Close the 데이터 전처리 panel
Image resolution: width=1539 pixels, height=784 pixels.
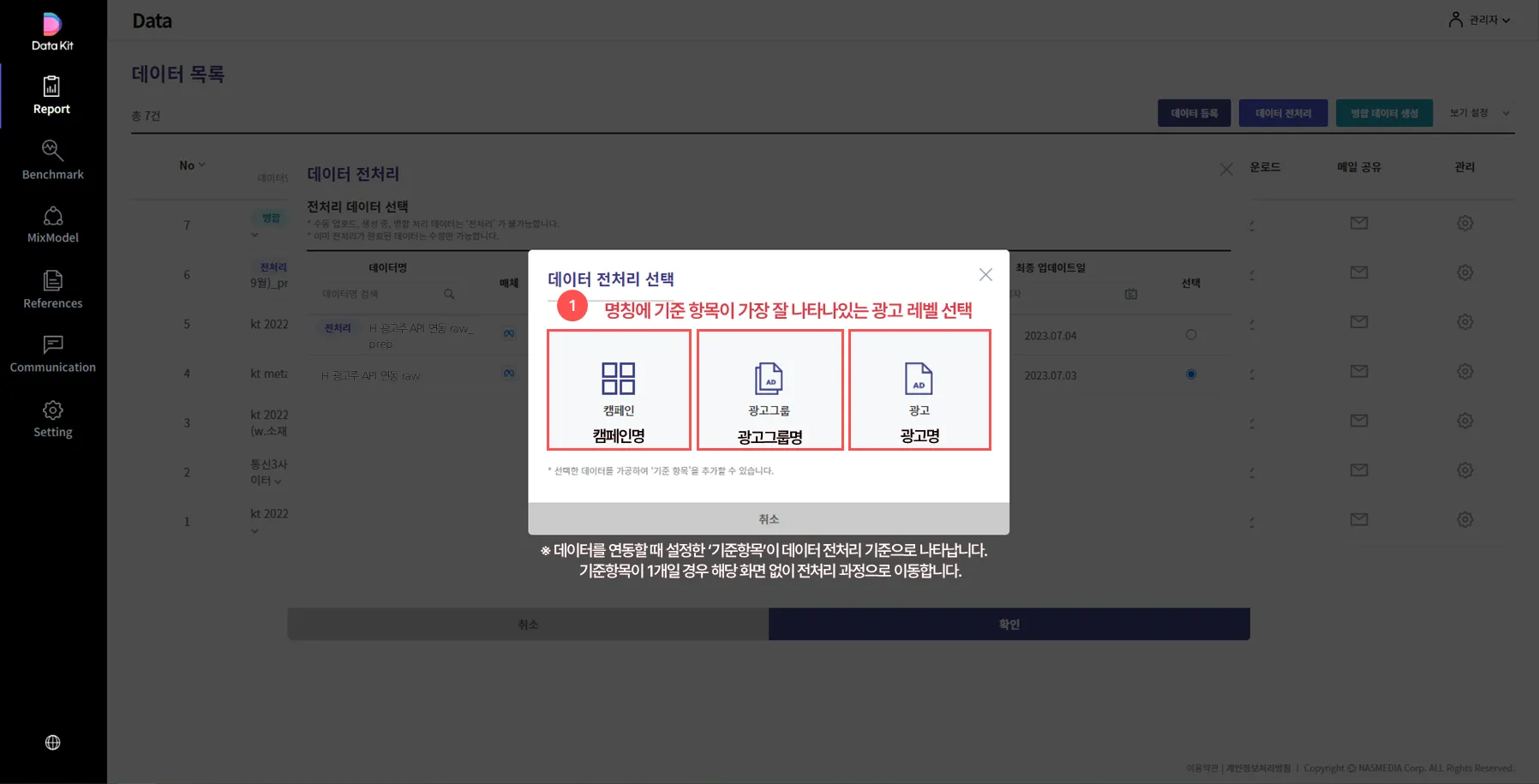pyautogui.click(x=1226, y=170)
